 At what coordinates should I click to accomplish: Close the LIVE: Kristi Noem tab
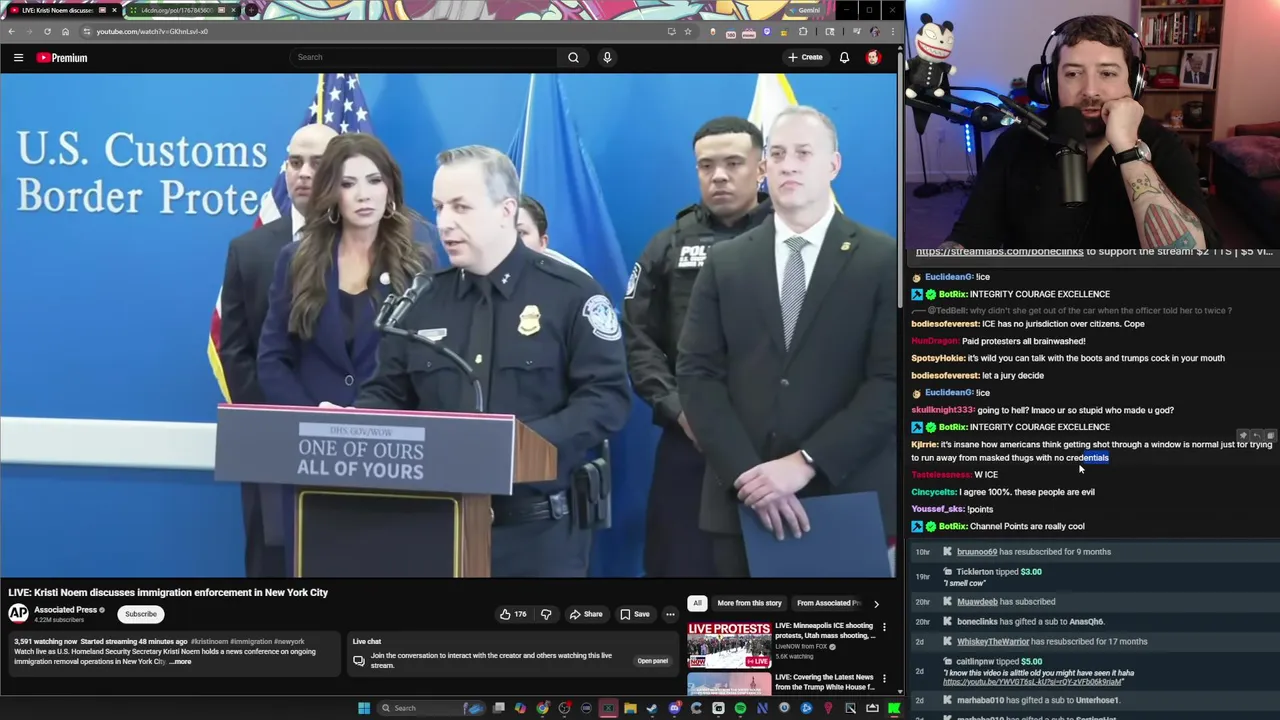(x=113, y=10)
